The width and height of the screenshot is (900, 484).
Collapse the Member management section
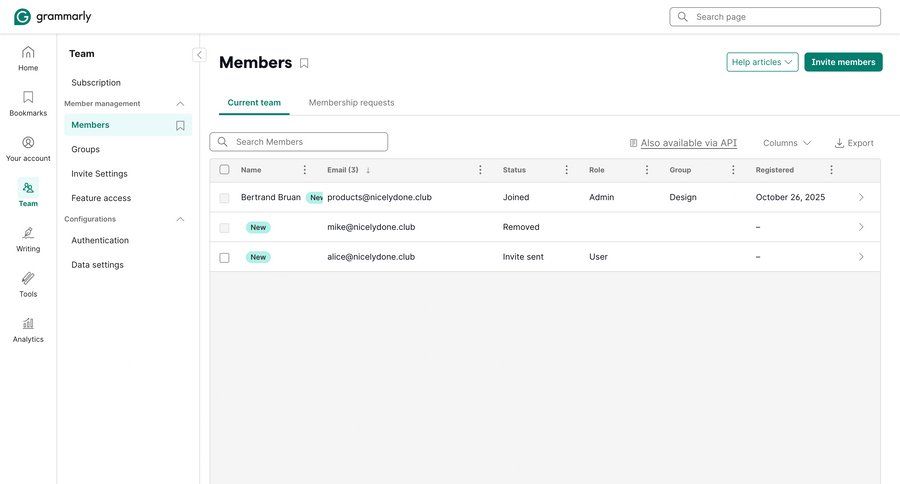tap(180, 104)
